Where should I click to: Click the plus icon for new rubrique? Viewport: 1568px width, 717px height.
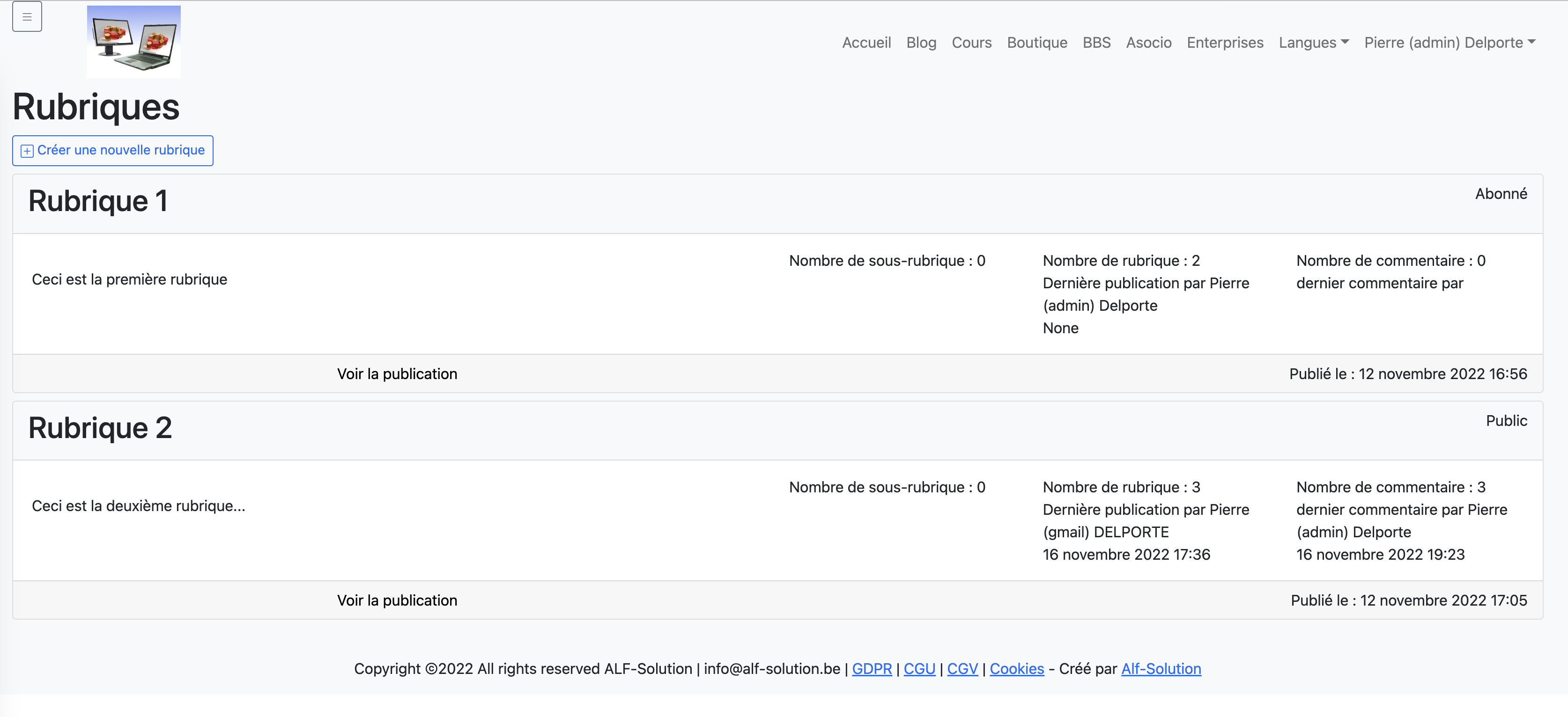[27, 151]
